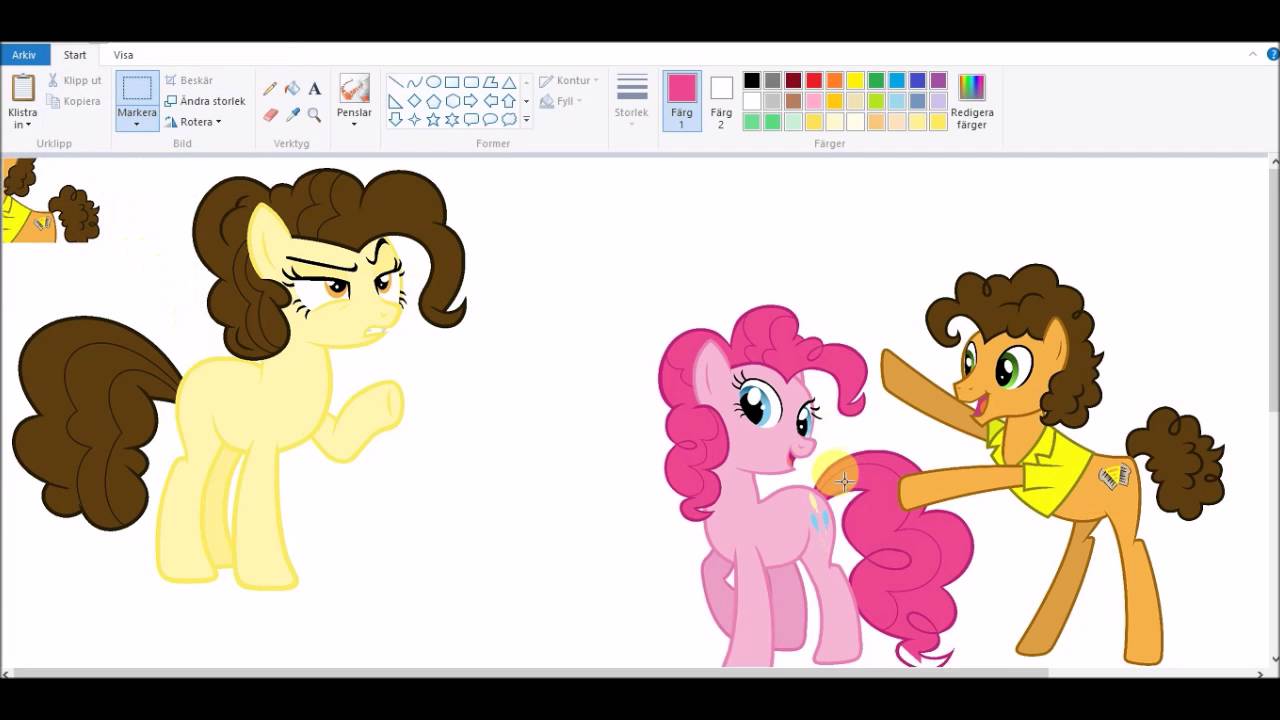Select Färg 1 as active color
The image size is (1280, 720).
[x=682, y=101]
